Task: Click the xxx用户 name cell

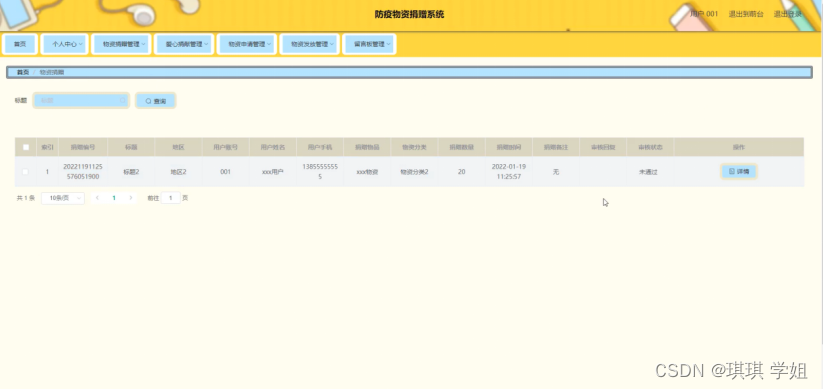Action: coord(273,172)
